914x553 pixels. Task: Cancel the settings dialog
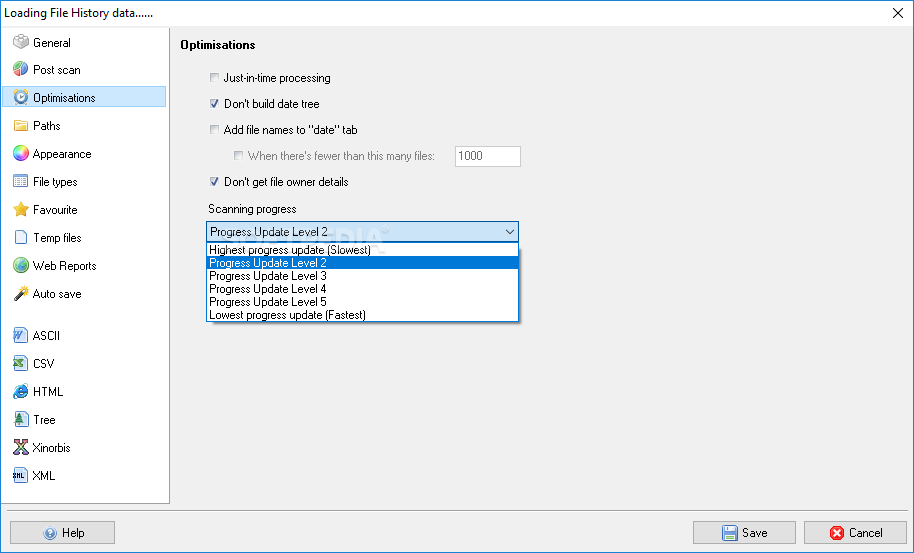[855, 533]
